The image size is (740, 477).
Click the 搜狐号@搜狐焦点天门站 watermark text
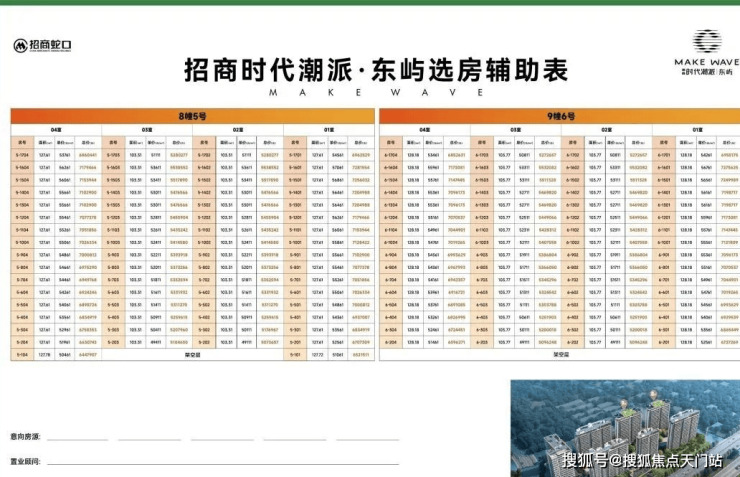point(642,460)
